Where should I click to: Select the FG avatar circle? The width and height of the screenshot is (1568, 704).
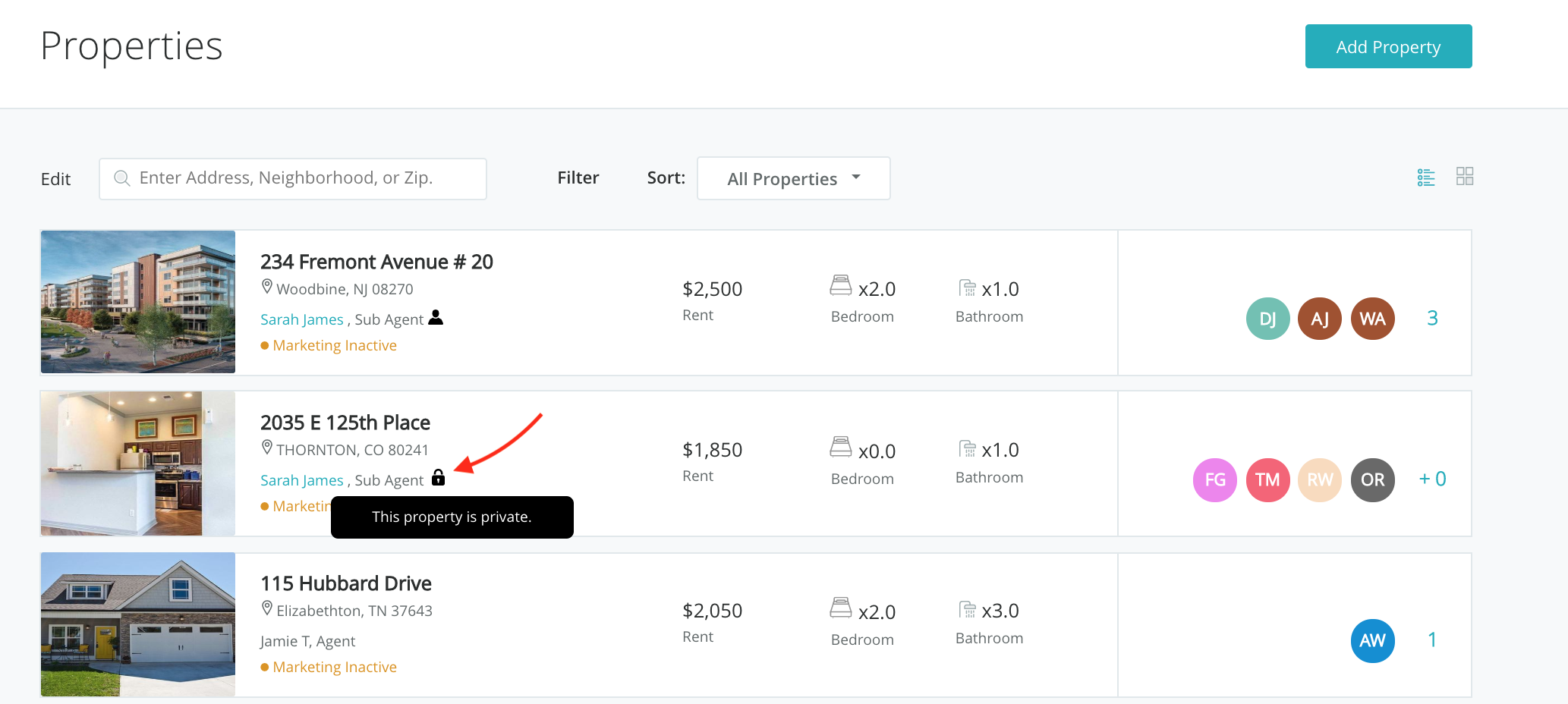coord(1214,479)
